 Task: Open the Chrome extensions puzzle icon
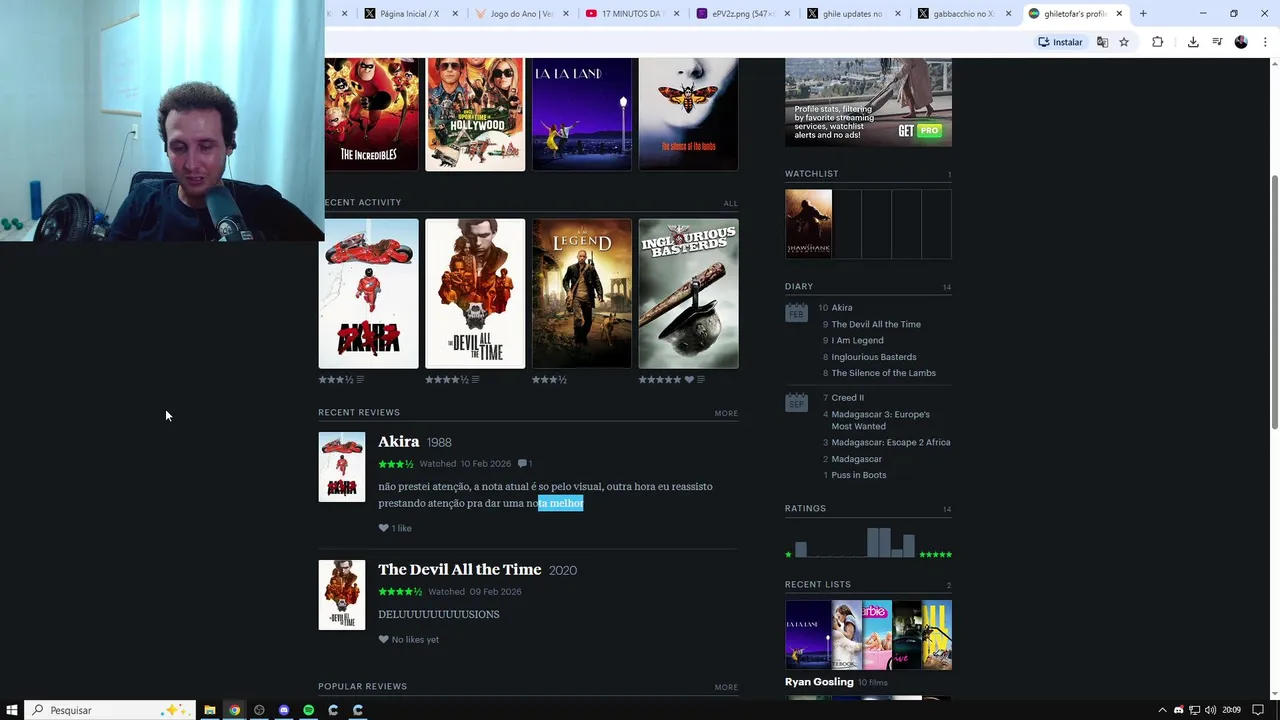pyautogui.click(x=1157, y=42)
